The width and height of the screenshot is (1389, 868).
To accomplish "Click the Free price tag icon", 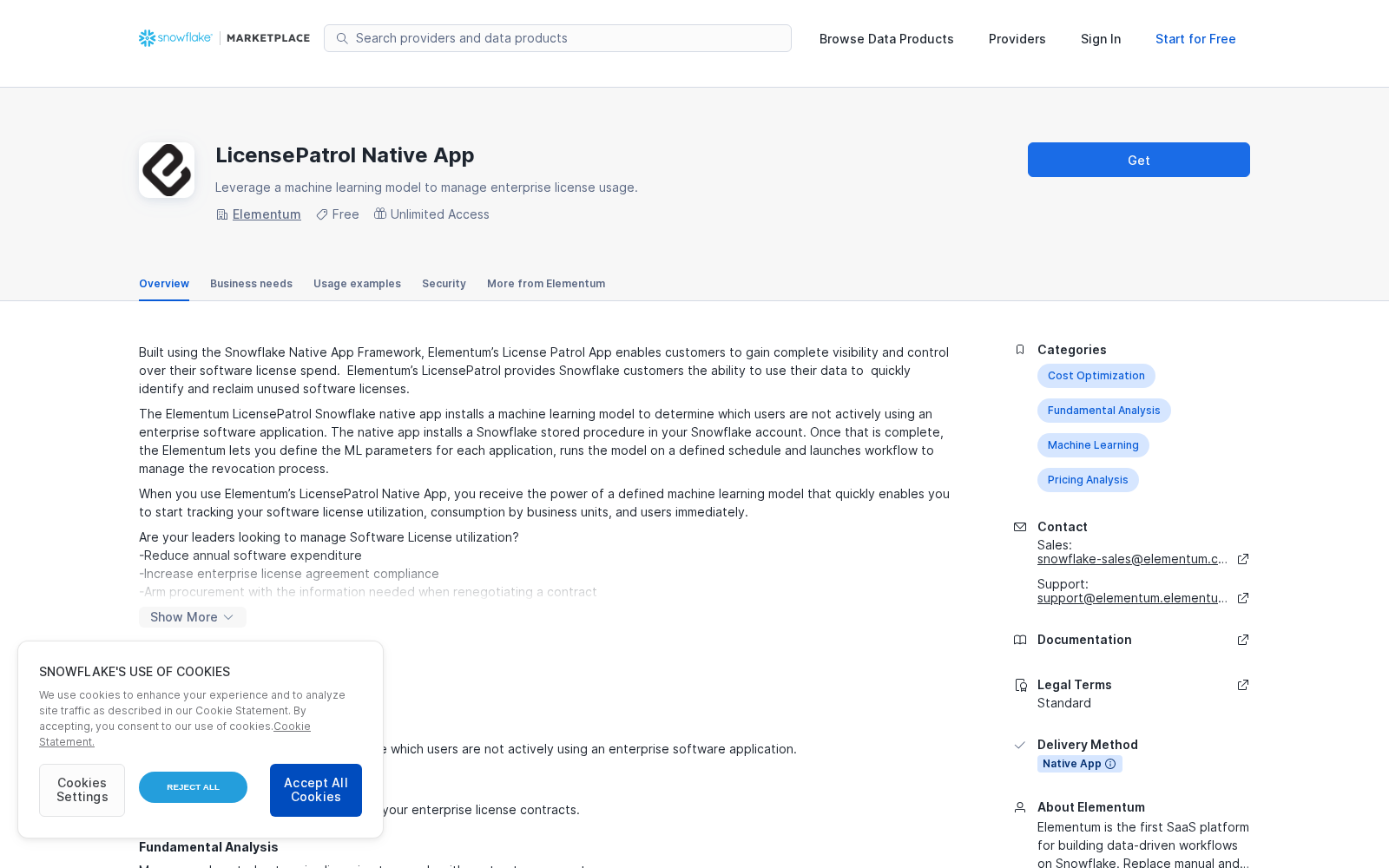I will point(322,214).
